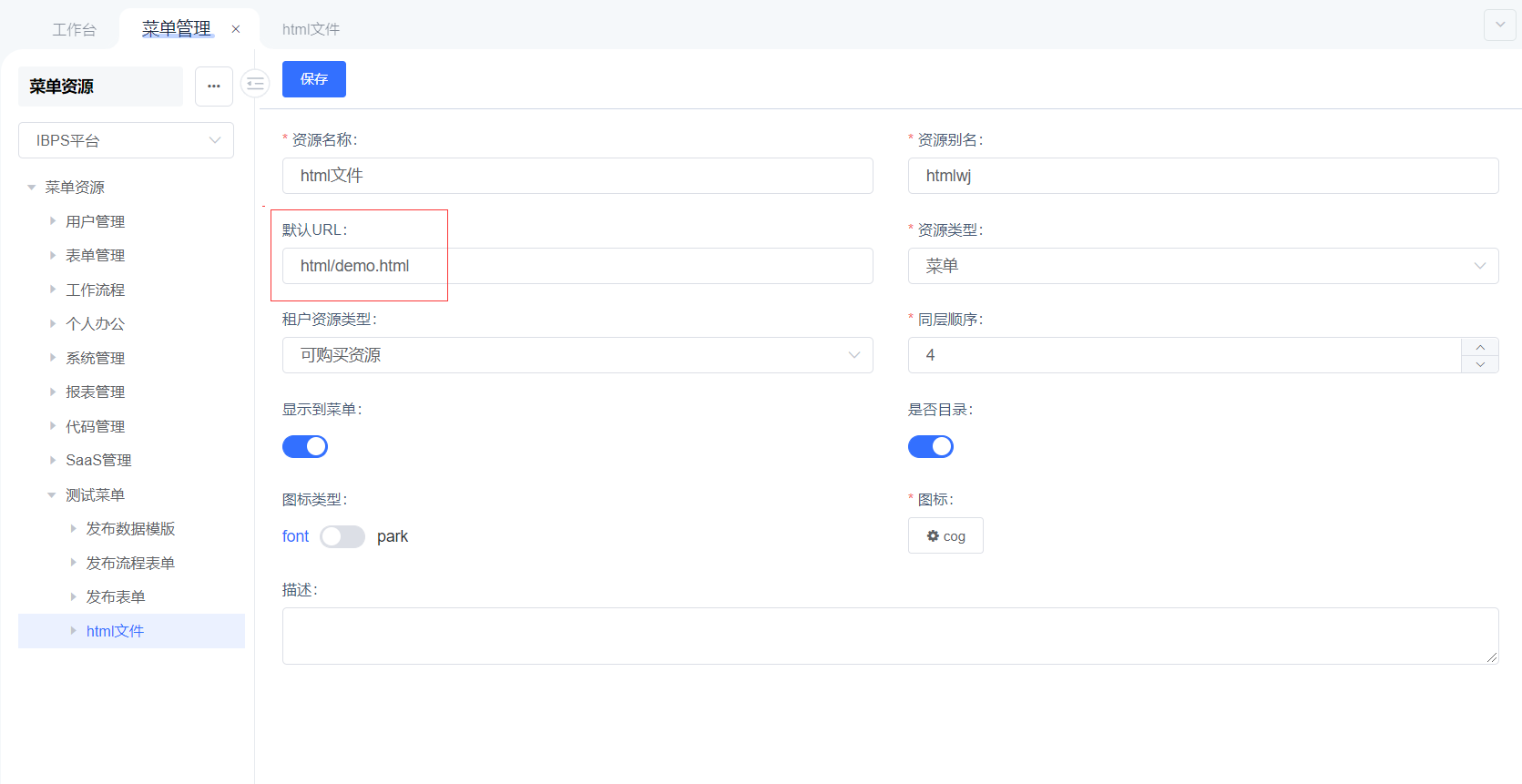The height and width of the screenshot is (784, 1522).
Task: Open the 资源类型 dropdown
Action: [x=1202, y=266]
